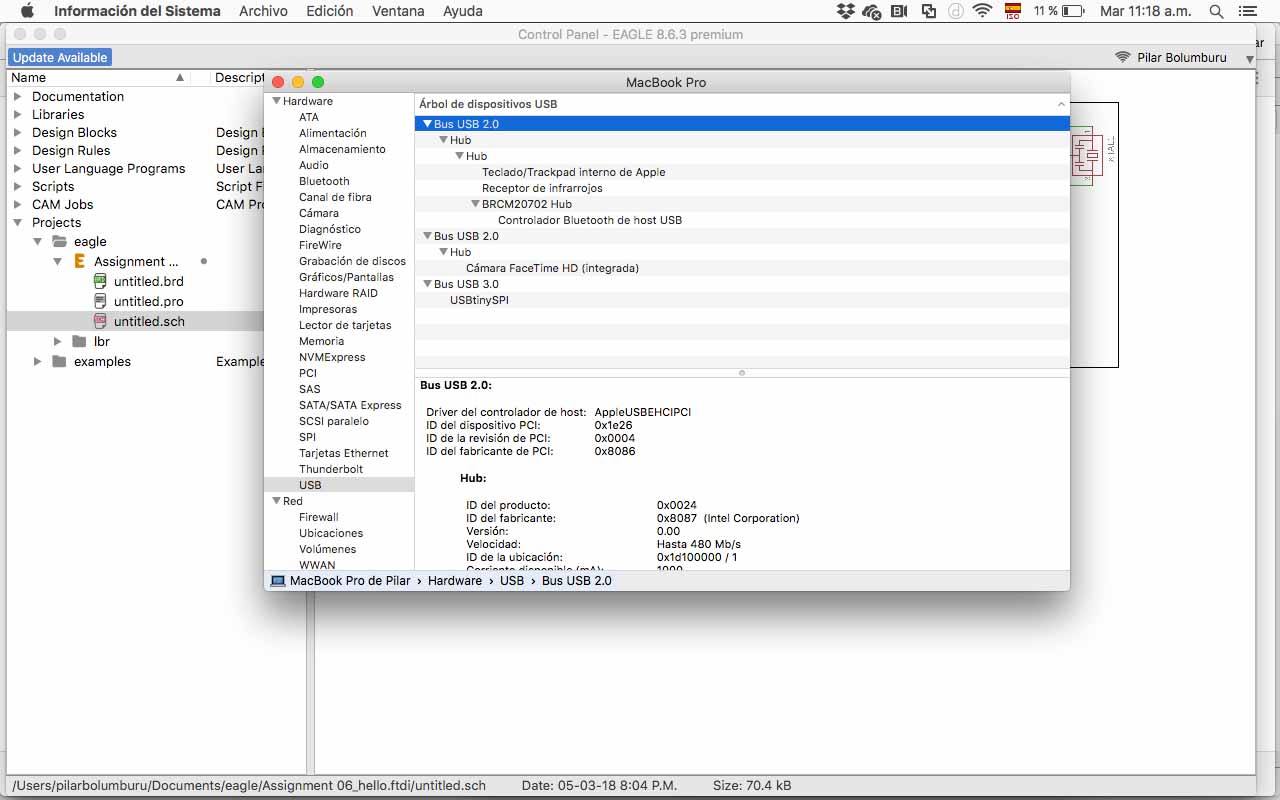Select CAM Jobs in EAGLE Control Panel

pos(62,204)
